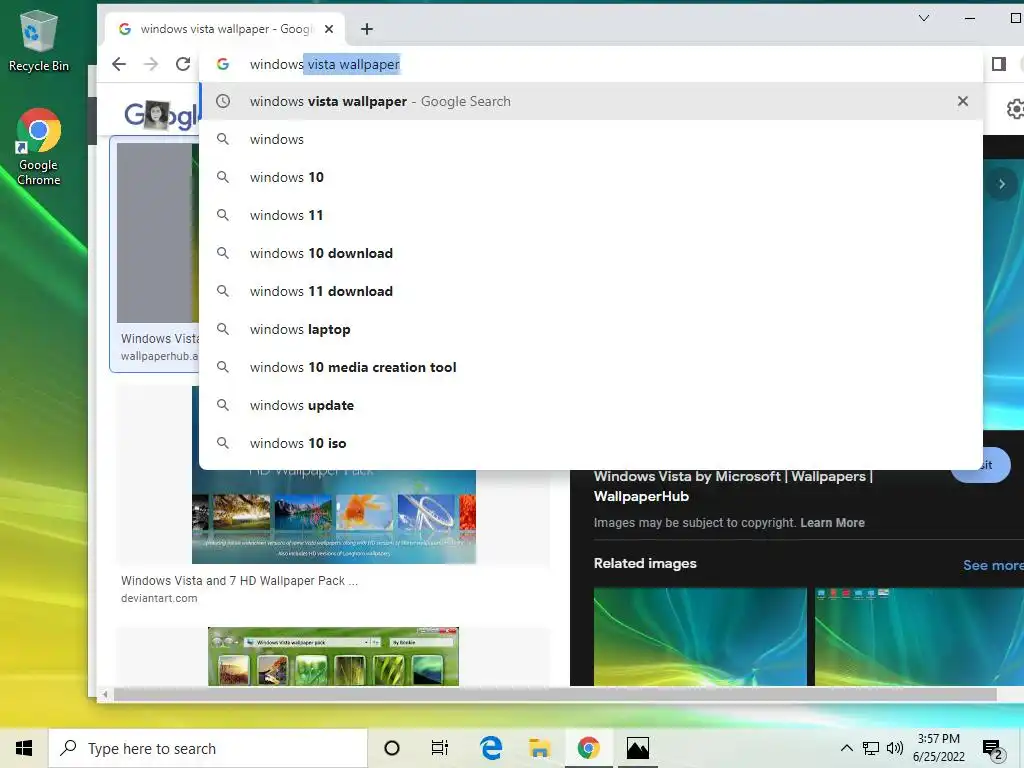This screenshot has height=768, width=1024.
Task: Open Task View on the taskbar
Action: (x=440, y=748)
